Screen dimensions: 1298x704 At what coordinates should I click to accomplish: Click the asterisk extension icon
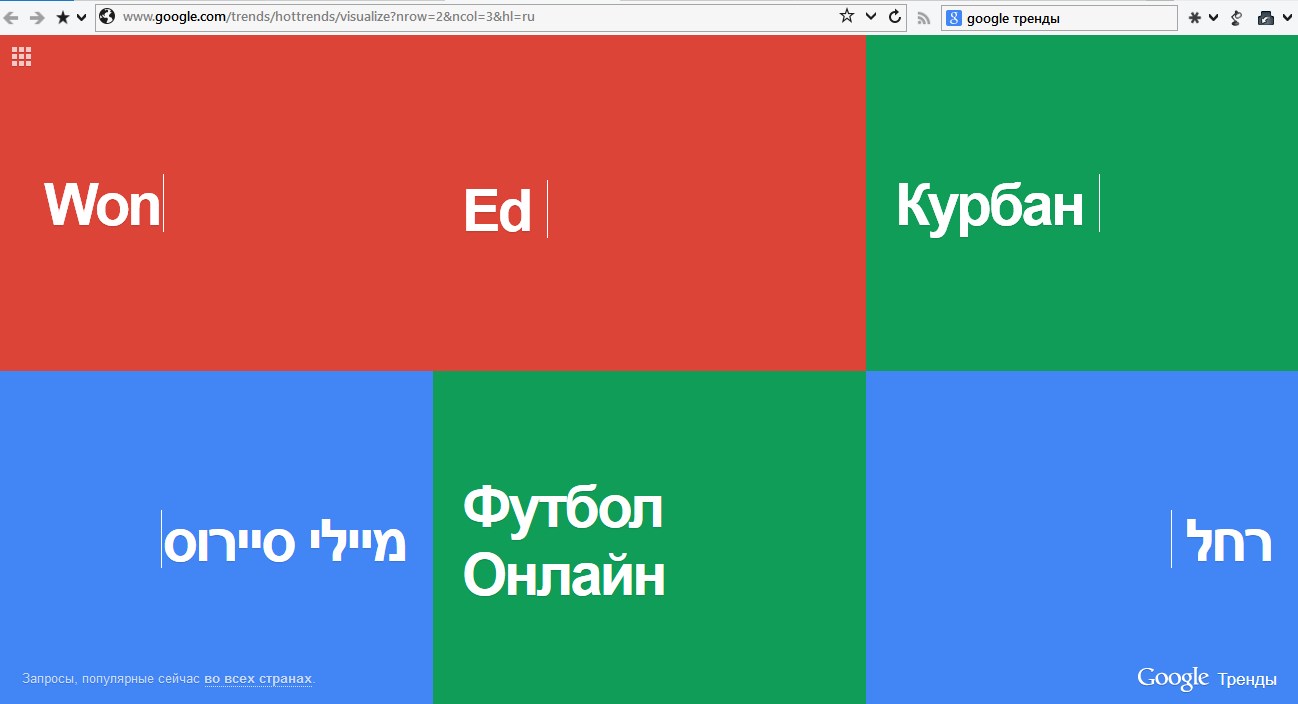(1194, 17)
